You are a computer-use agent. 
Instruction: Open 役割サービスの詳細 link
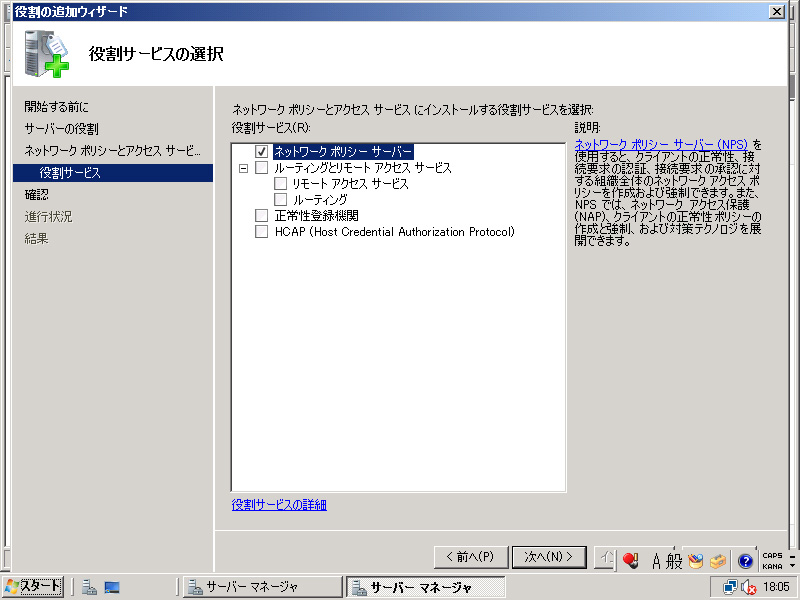pyautogui.click(x=279, y=505)
